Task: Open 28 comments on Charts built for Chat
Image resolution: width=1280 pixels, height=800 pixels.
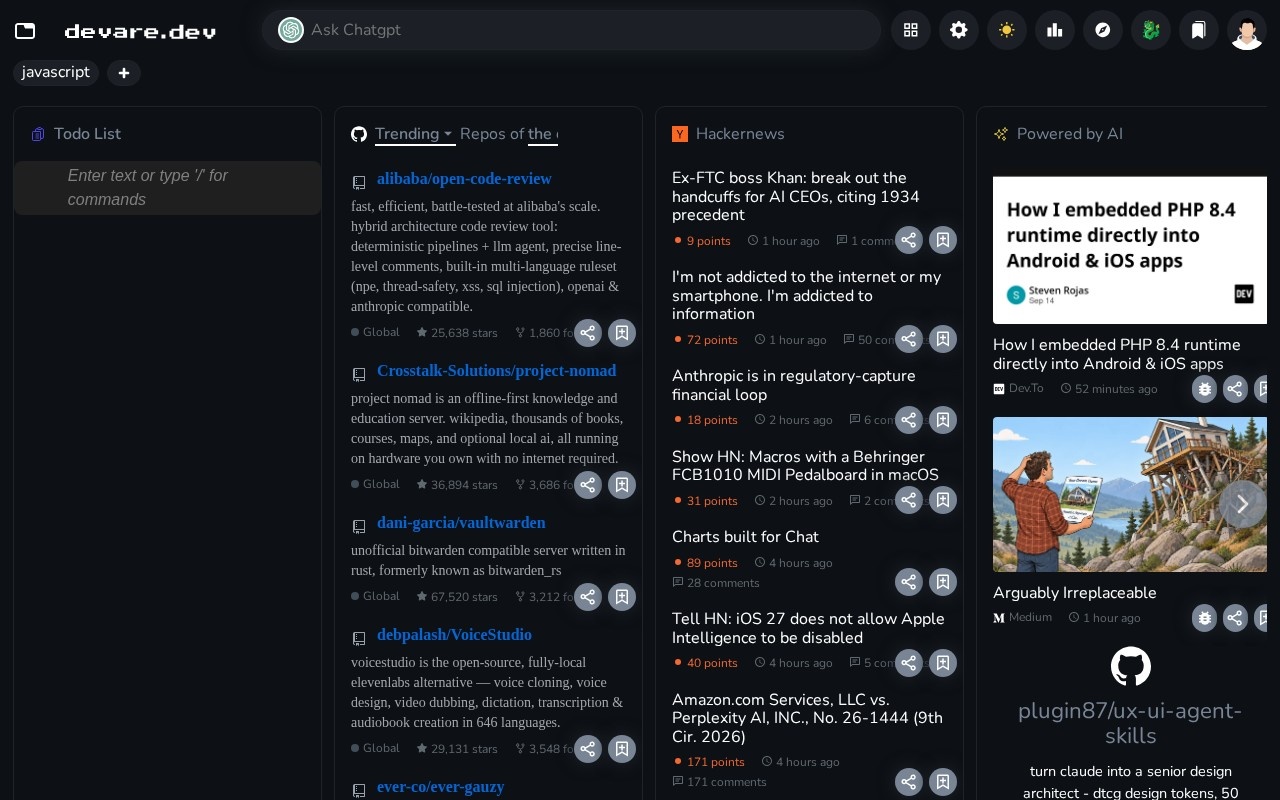Action: pos(716,583)
